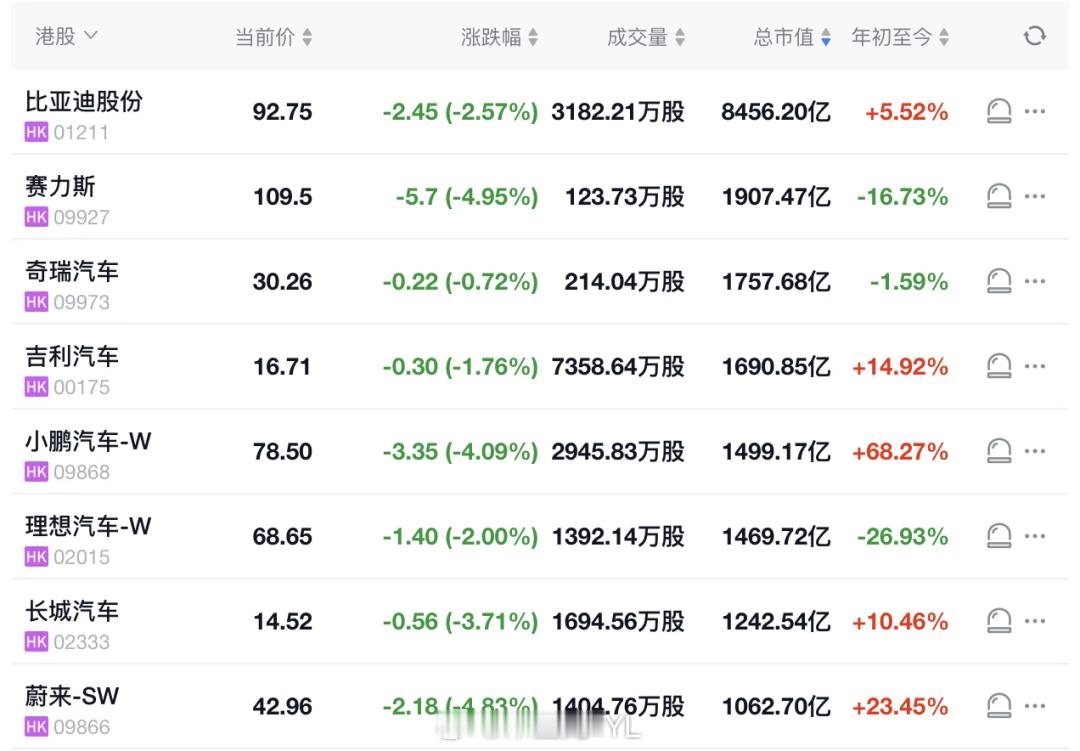Image resolution: width=1080 pixels, height=751 pixels.
Task: Open more options for 吉利汽车
Action: (x=1035, y=366)
